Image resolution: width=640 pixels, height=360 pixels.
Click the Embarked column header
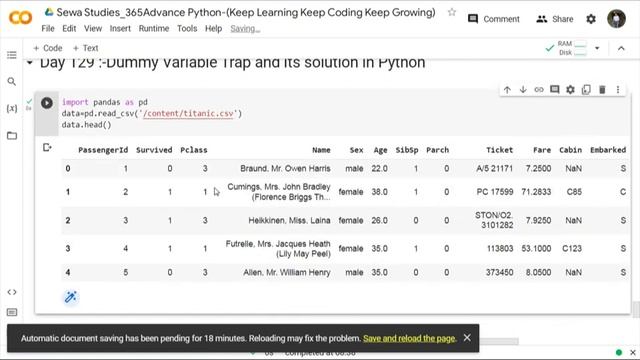coord(608,150)
